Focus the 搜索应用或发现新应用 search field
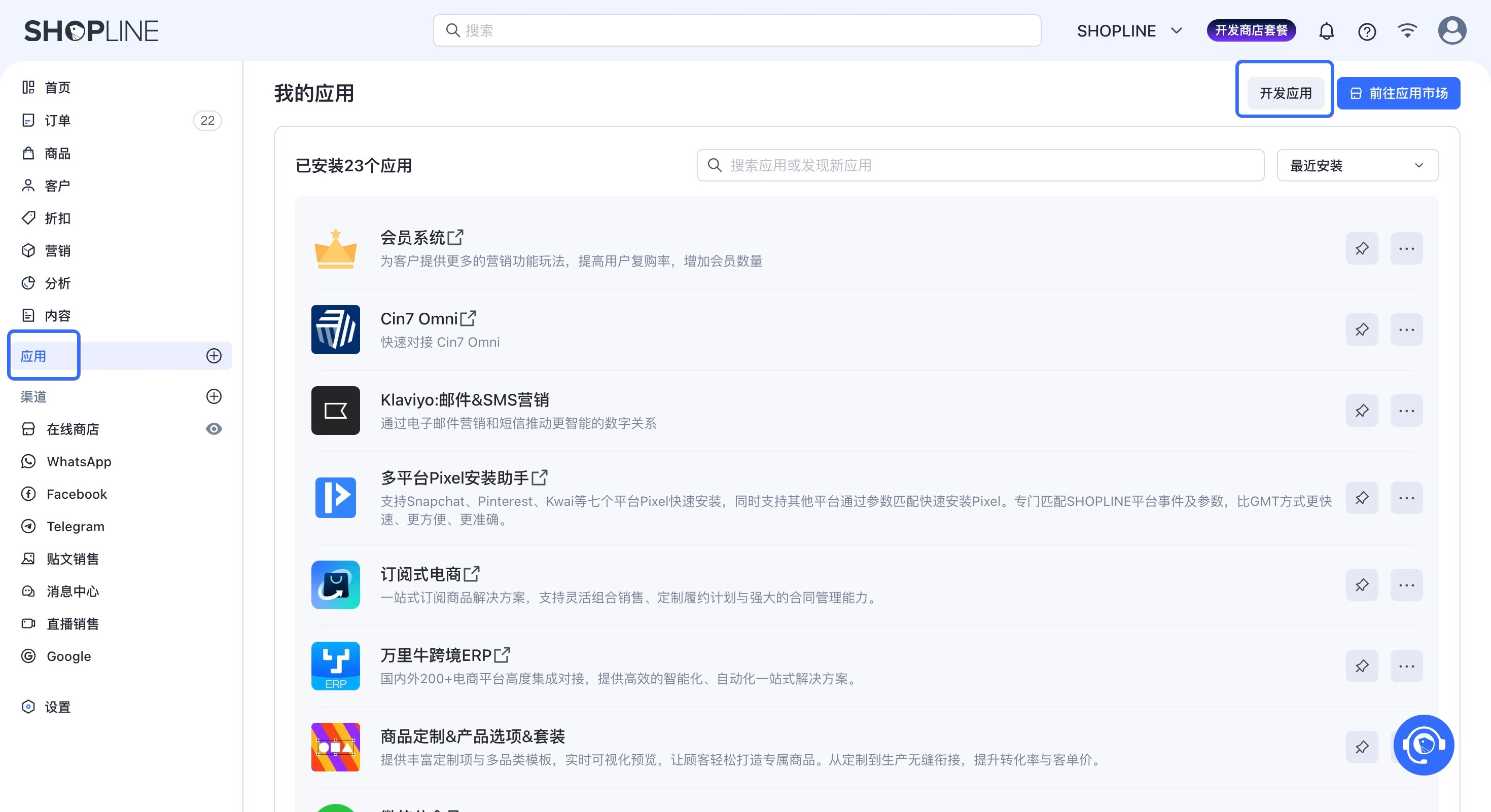Screen dimensions: 1491x812 (x=980, y=165)
